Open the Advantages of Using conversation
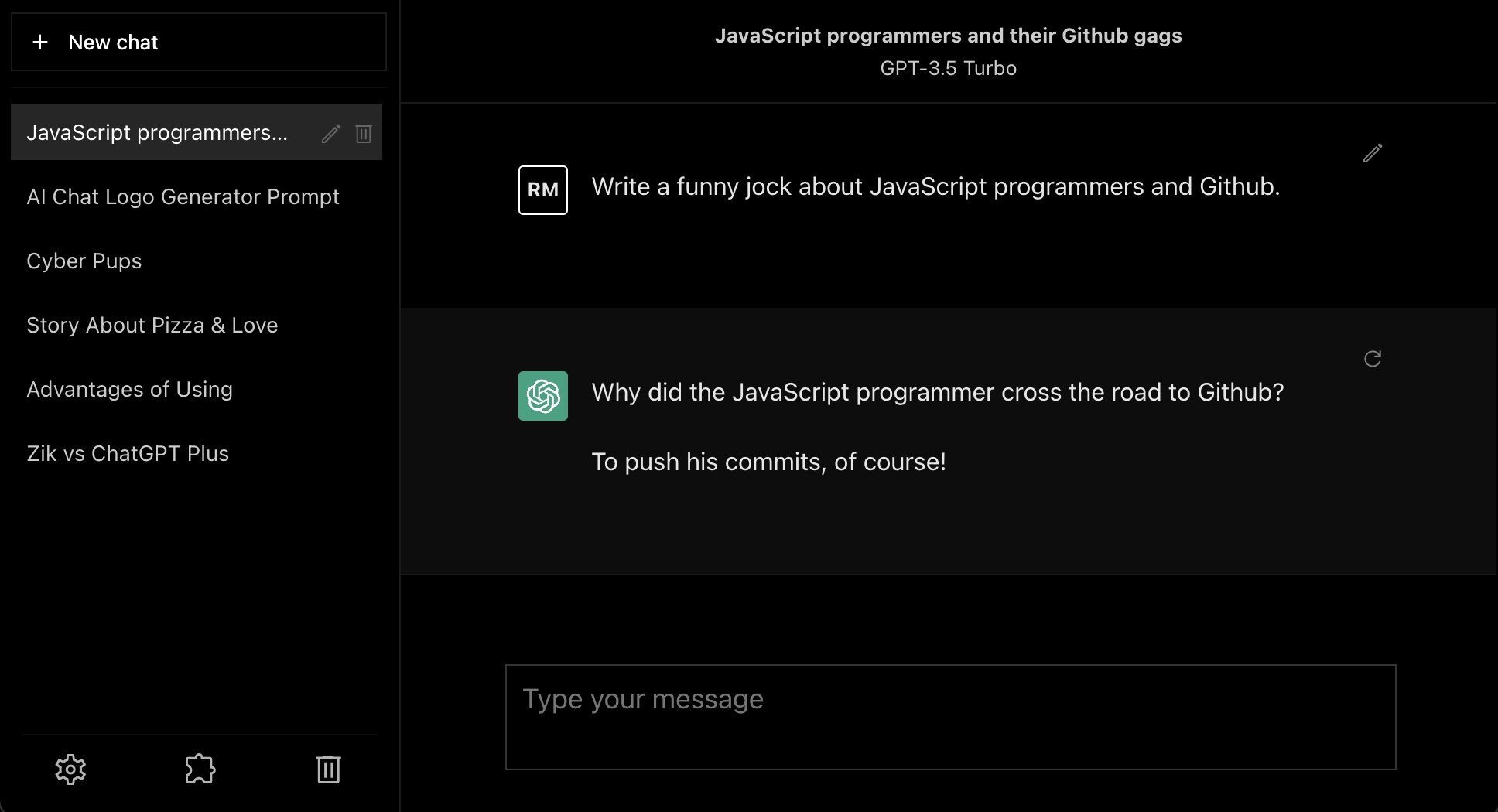The height and width of the screenshot is (812, 1498). pos(197,389)
